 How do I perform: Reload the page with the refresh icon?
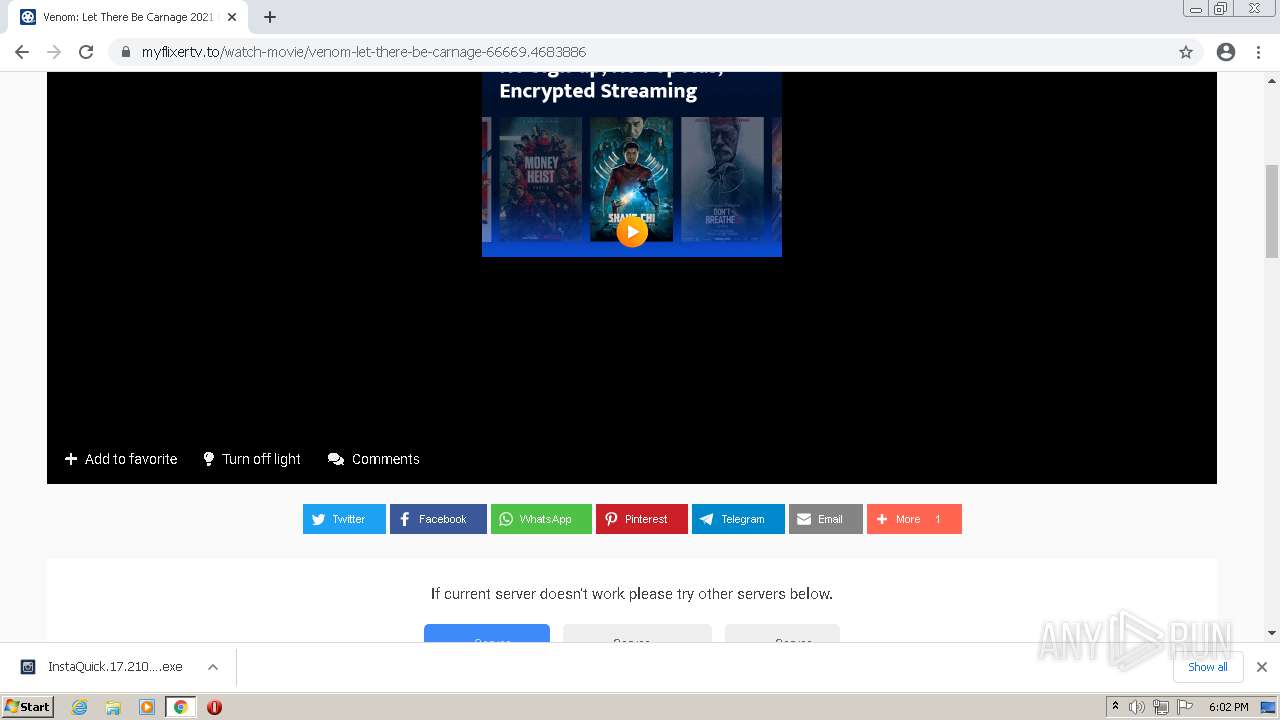86,52
